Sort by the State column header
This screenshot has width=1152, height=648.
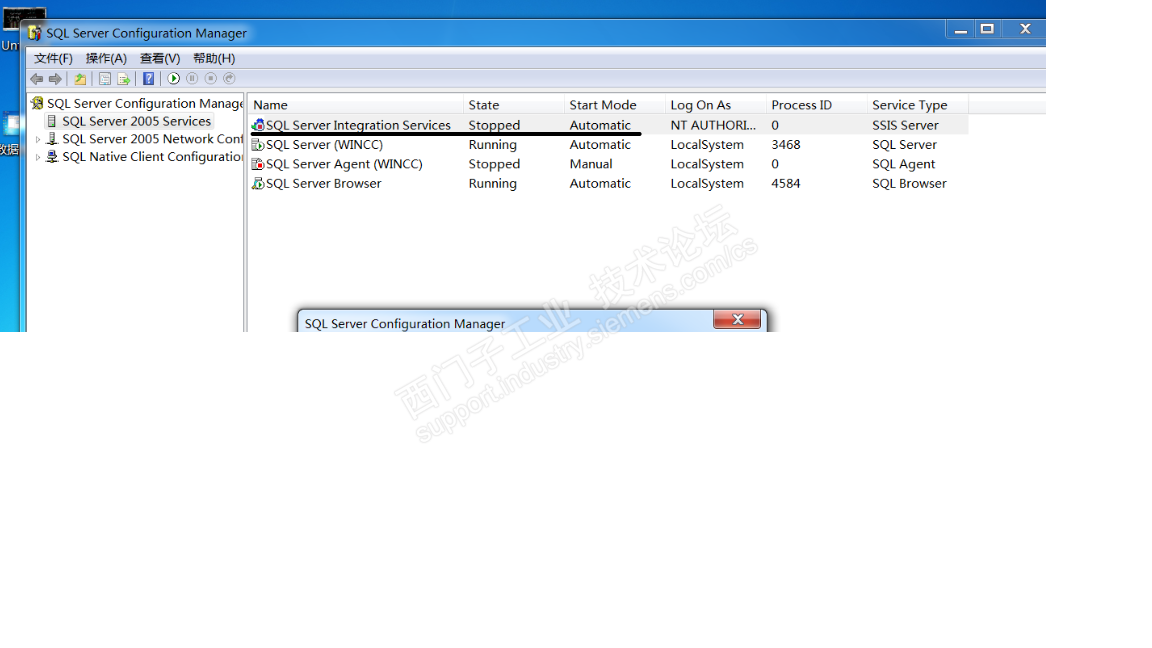click(x=514, y=105)
